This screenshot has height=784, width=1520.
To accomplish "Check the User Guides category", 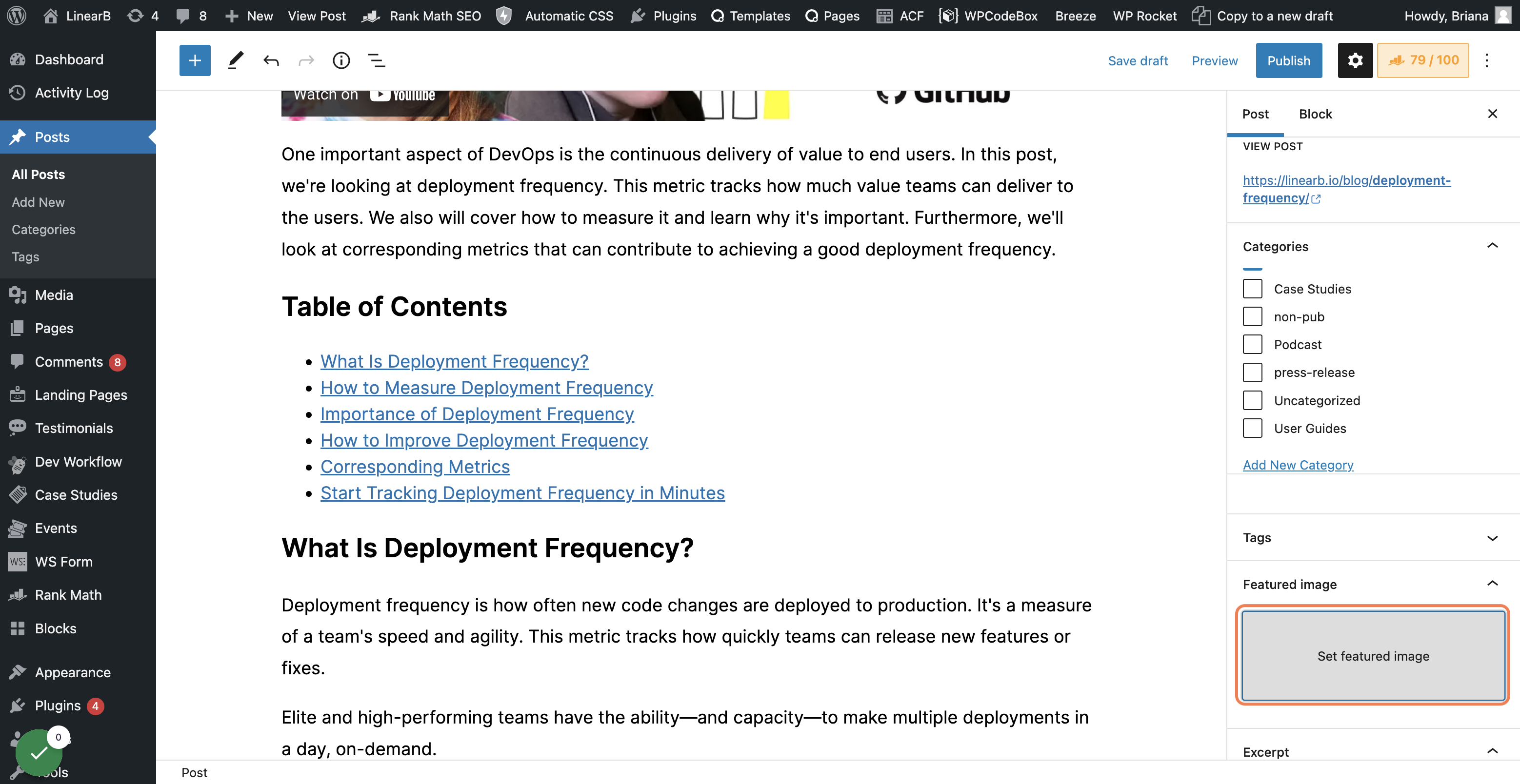I will click(x=1252, y=428).
